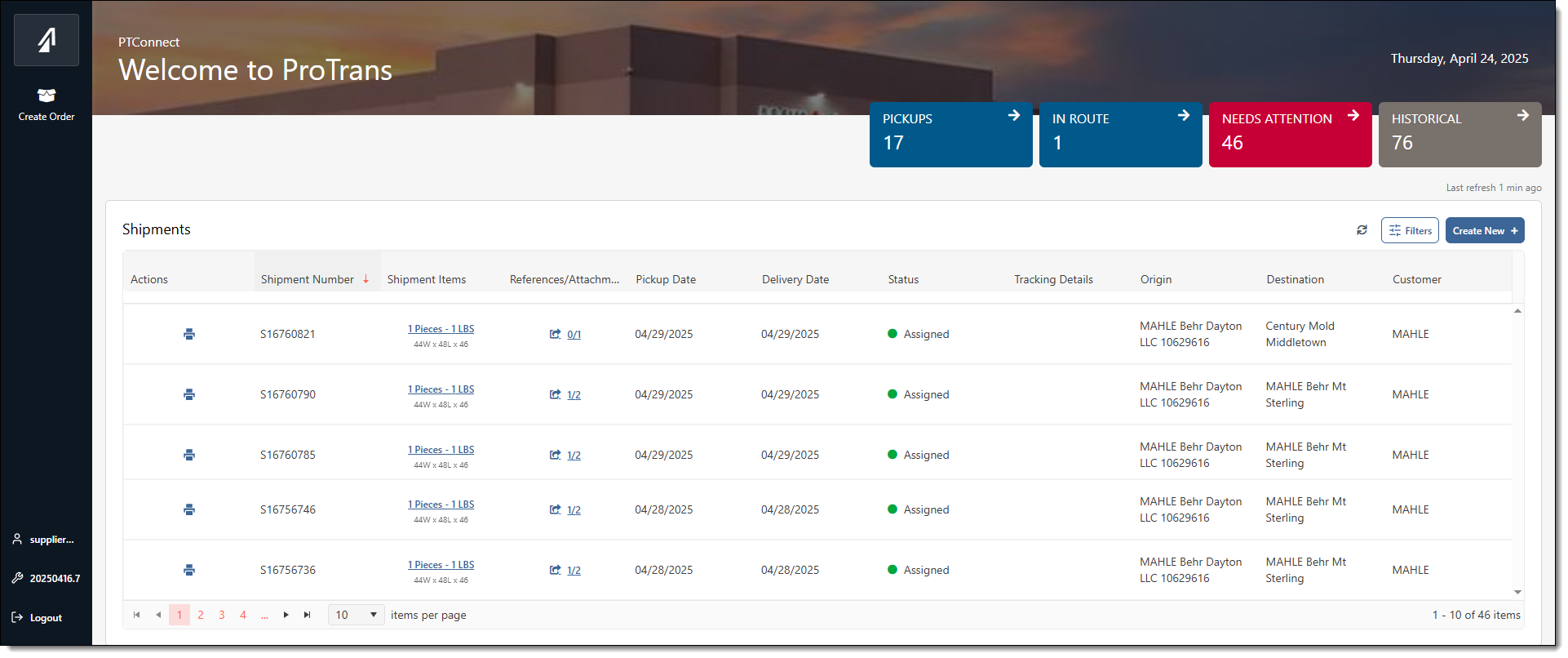Viewport: 1568px width, 658px height.
Task: Click the ProTrans logo icon
Action: 47,40
